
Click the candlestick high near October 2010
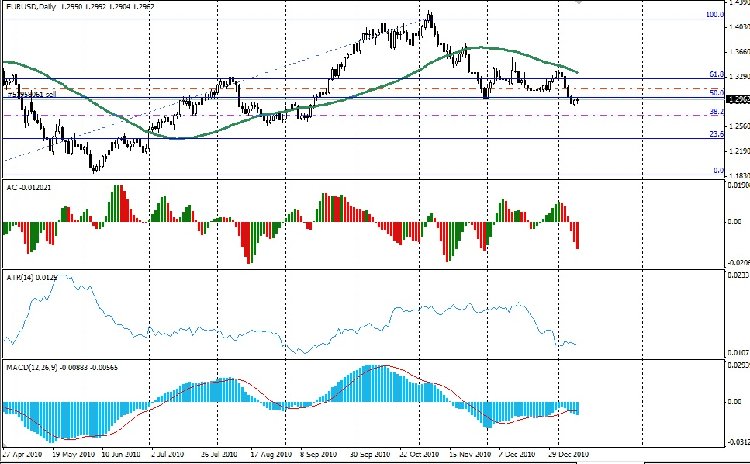pyautogui.click(x=429, y=13)
